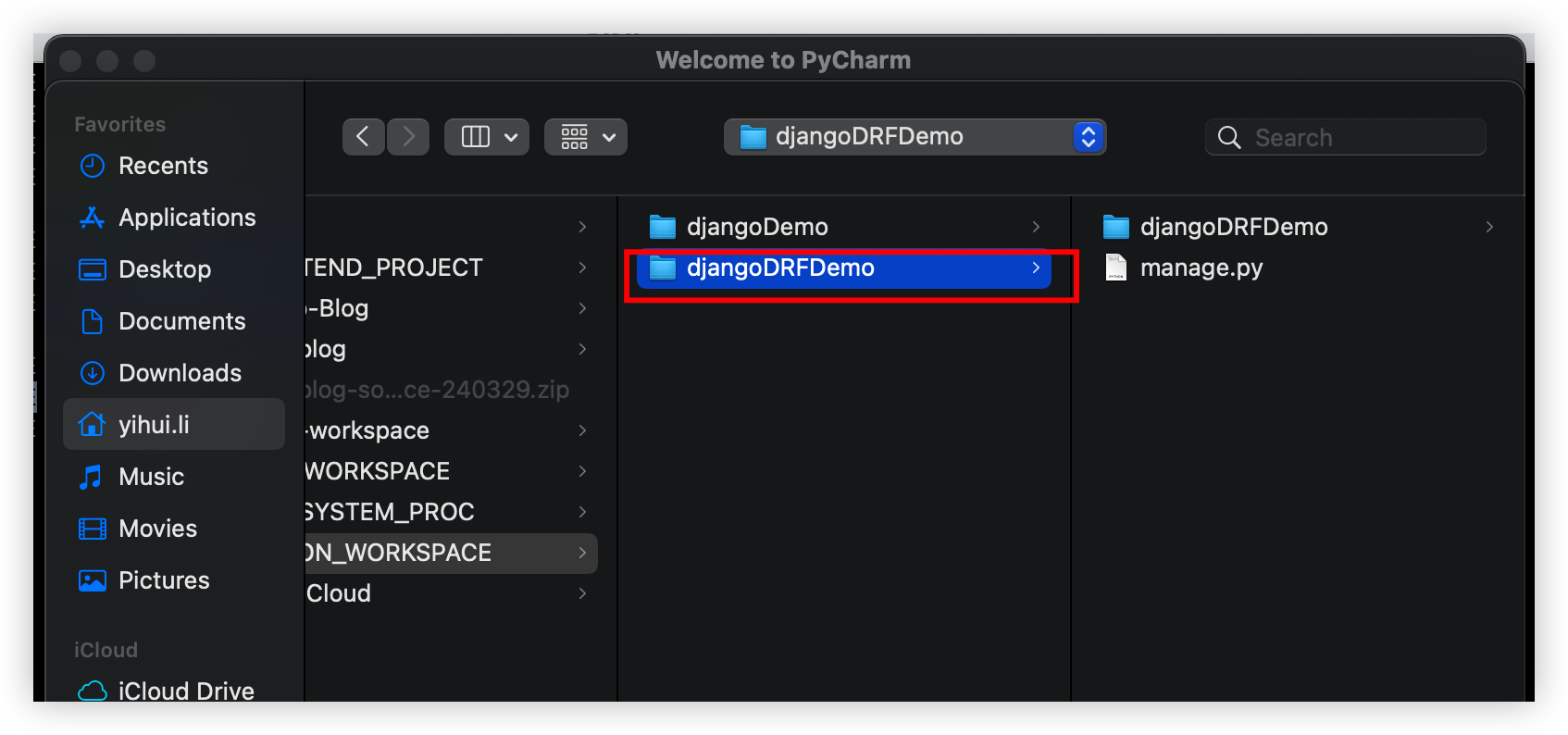Click the forward navigation arrow
This screenshot has height=735, width=1568.
coord(408,137)
